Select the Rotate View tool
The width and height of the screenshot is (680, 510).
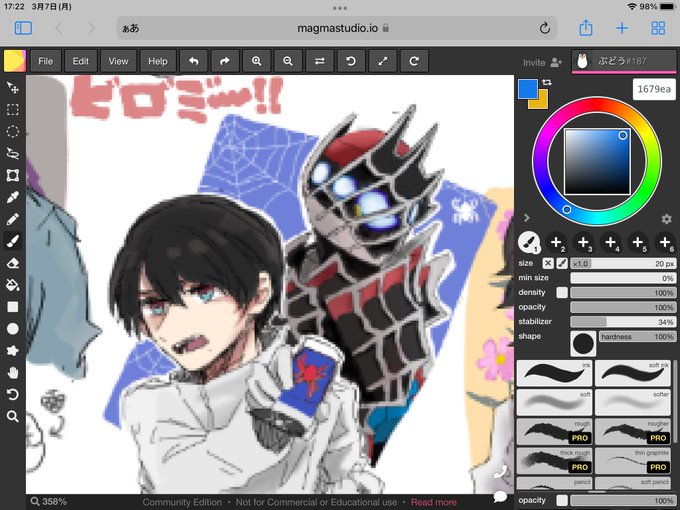pos(13,394)
